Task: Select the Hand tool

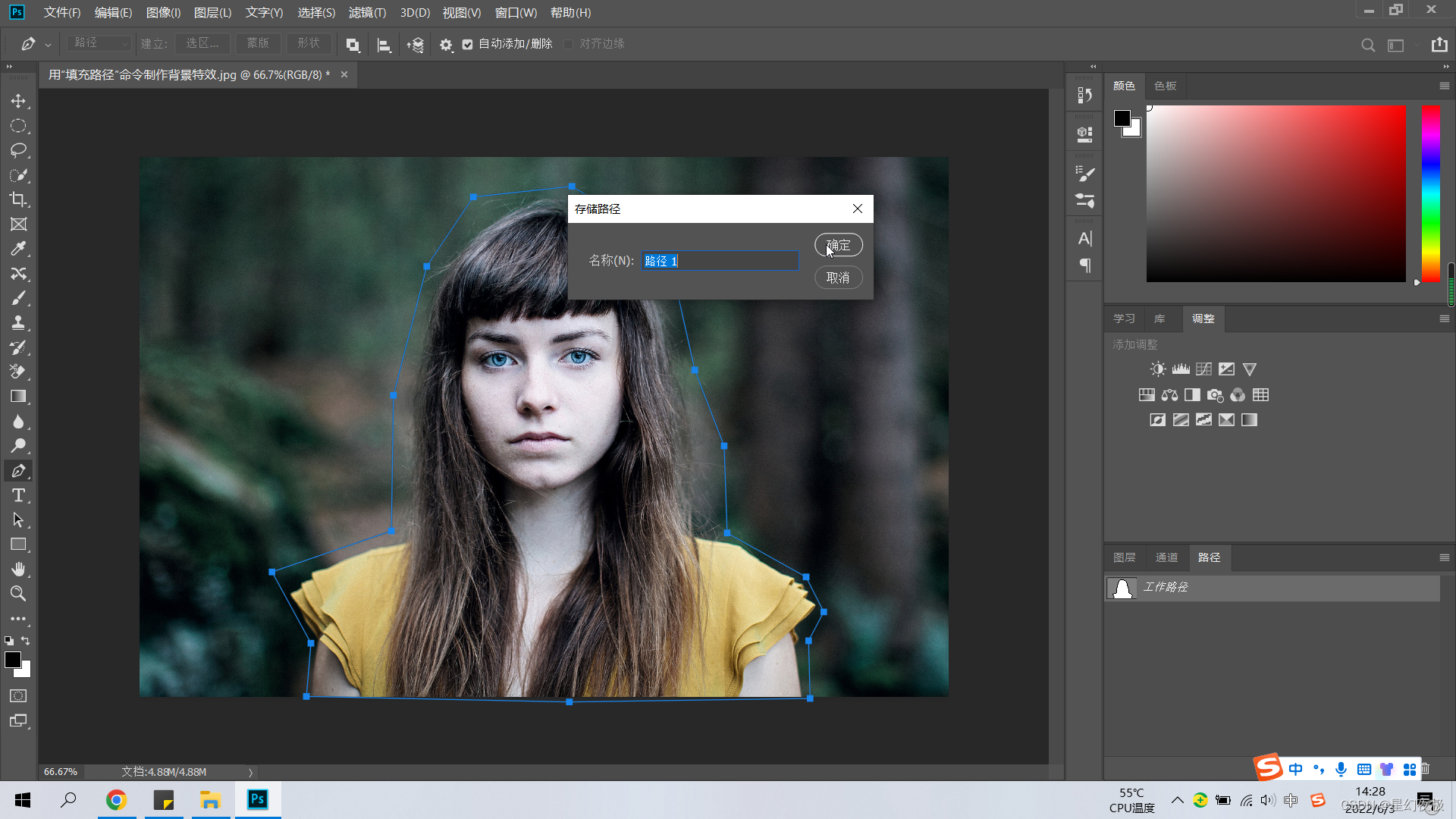Action: click(18, 569)
